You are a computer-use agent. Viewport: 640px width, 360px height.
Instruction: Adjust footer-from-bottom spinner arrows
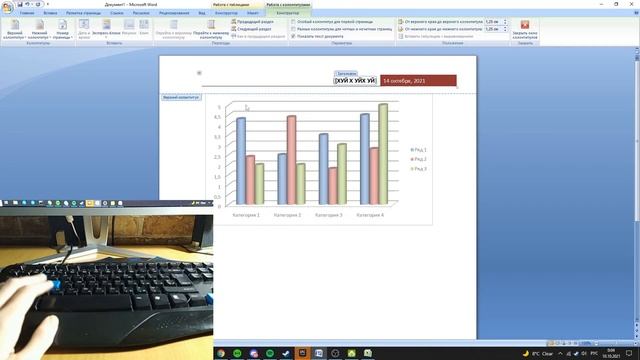(x=505, y=29)
